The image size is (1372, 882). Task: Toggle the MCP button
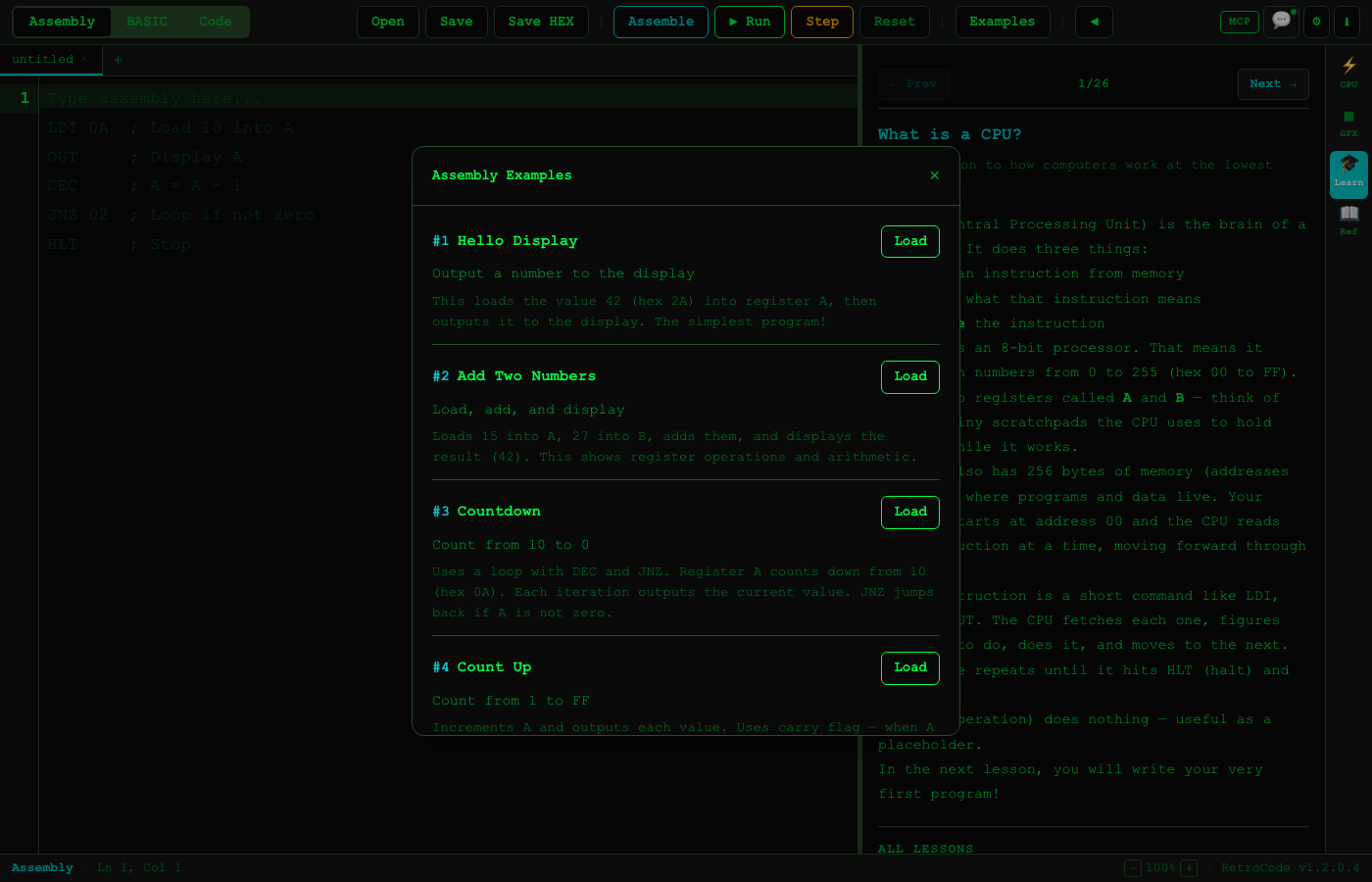point(1239,22)
